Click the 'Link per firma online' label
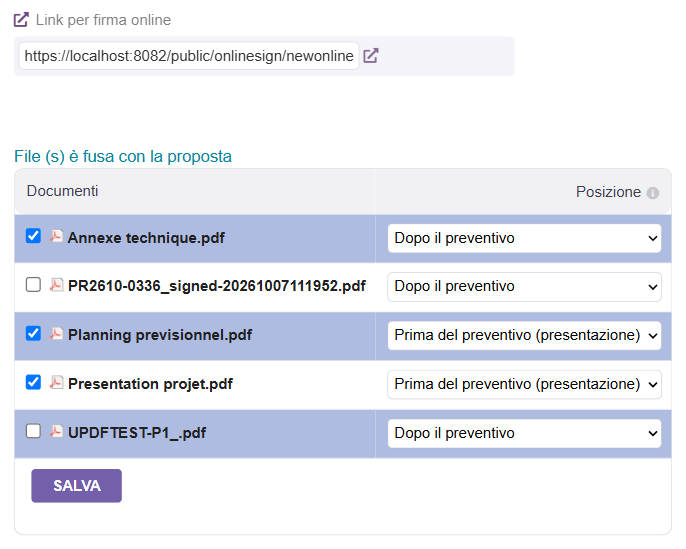 coord(103,20)
